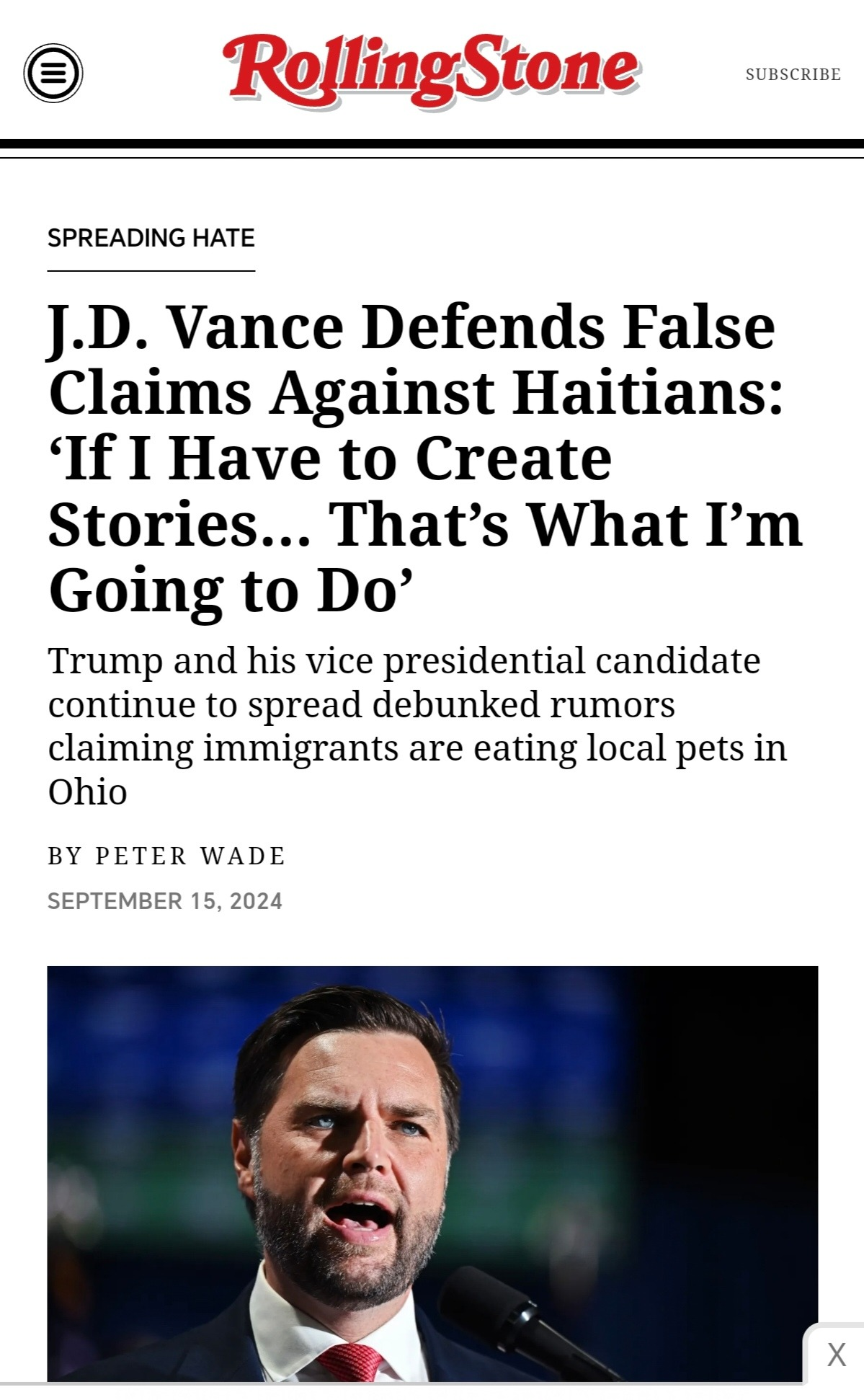Image resolution: width=864 pixels, height=1400 pixels.
Task: Click the word "Haitians:" in the headline
Action: coord(647,393)
